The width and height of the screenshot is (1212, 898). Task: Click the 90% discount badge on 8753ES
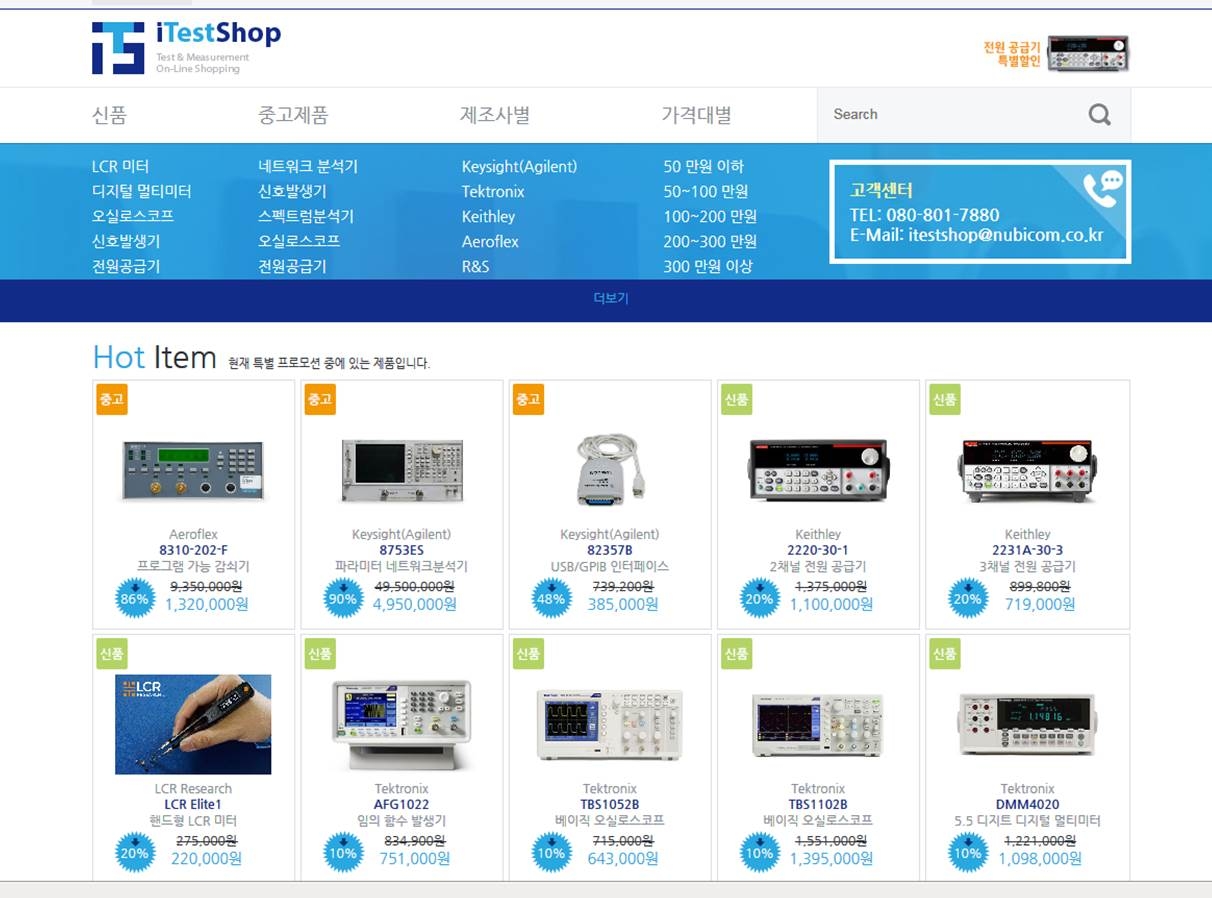point(343,598)
